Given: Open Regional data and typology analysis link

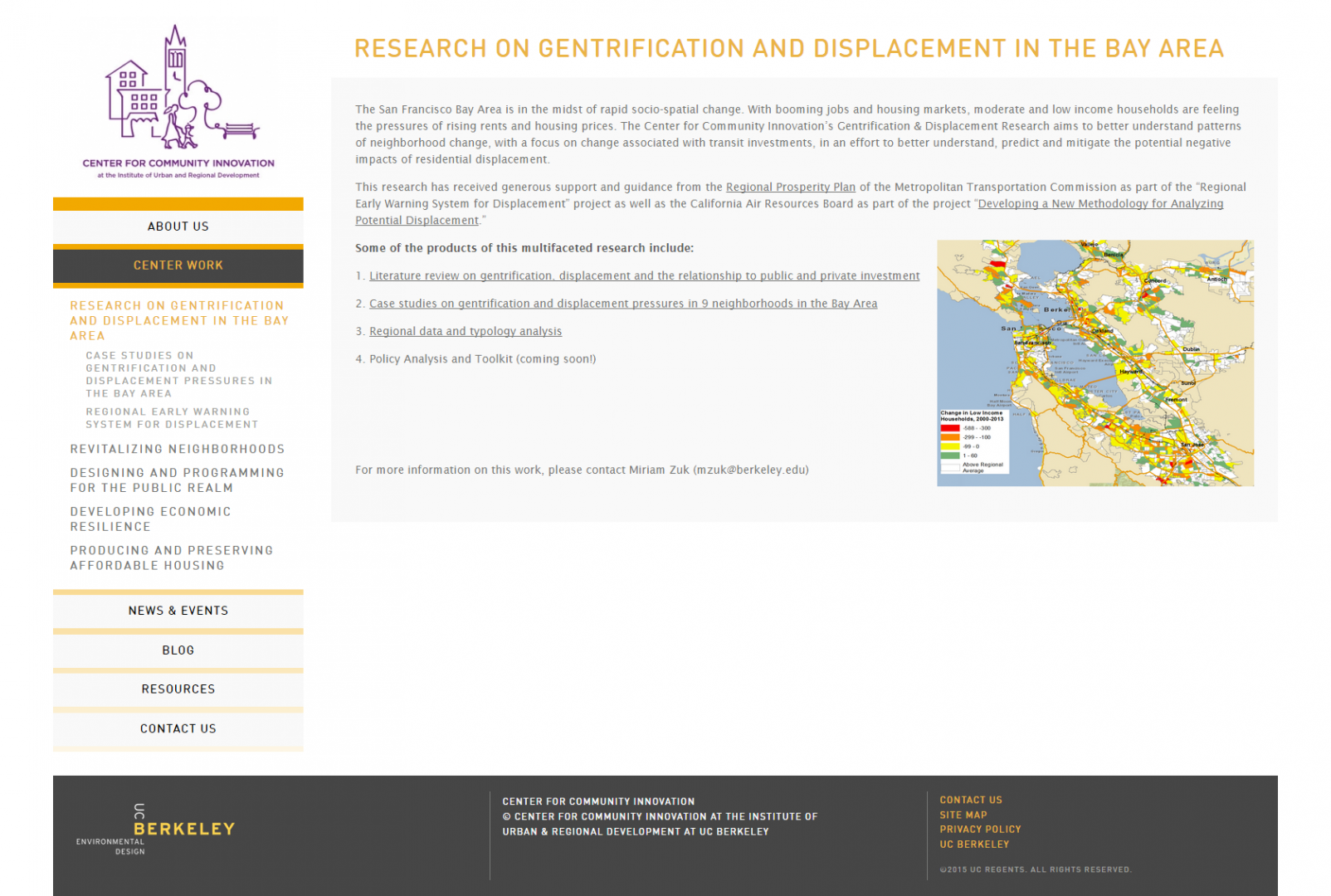Looking at the screenshot, I should click(x=466, y=332).
